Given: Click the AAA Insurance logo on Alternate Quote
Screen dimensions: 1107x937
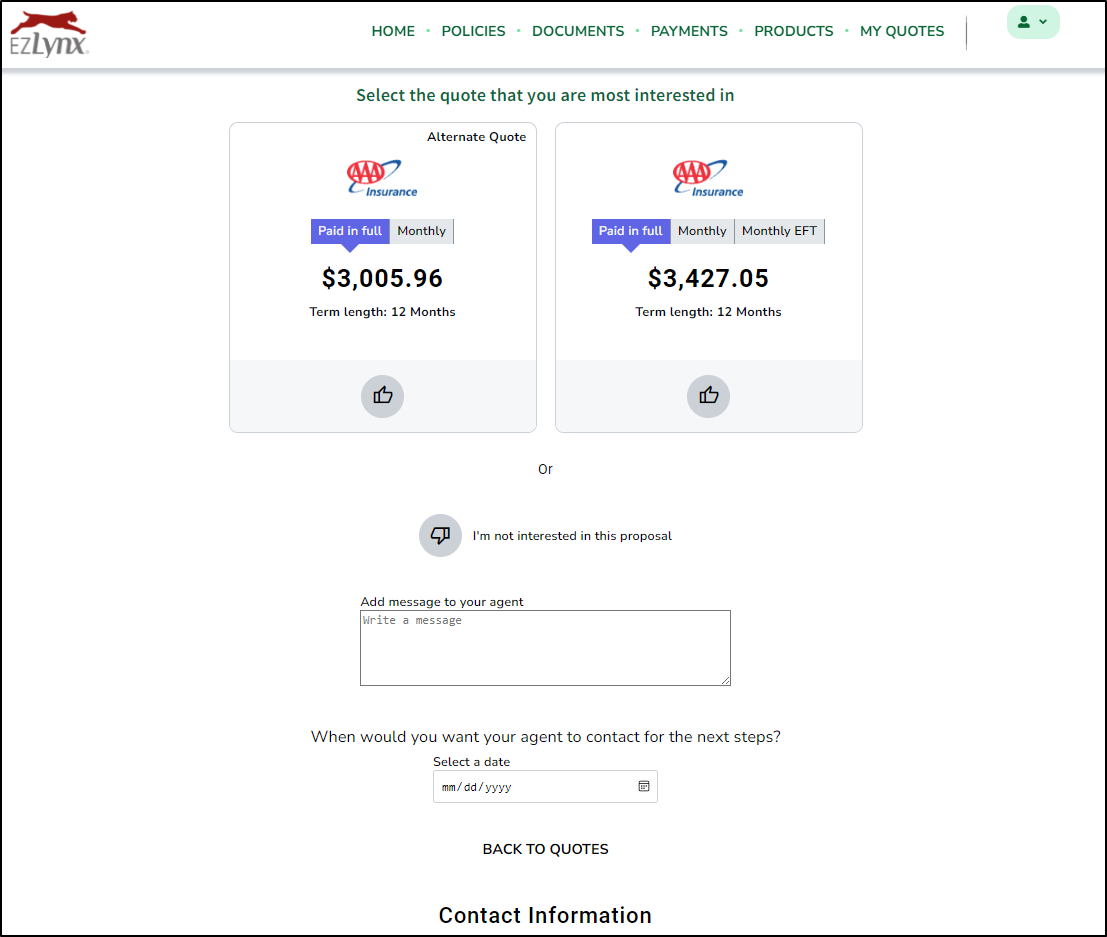Looking at the screenshot, I should pyautogui.click(x=382, y=178).
